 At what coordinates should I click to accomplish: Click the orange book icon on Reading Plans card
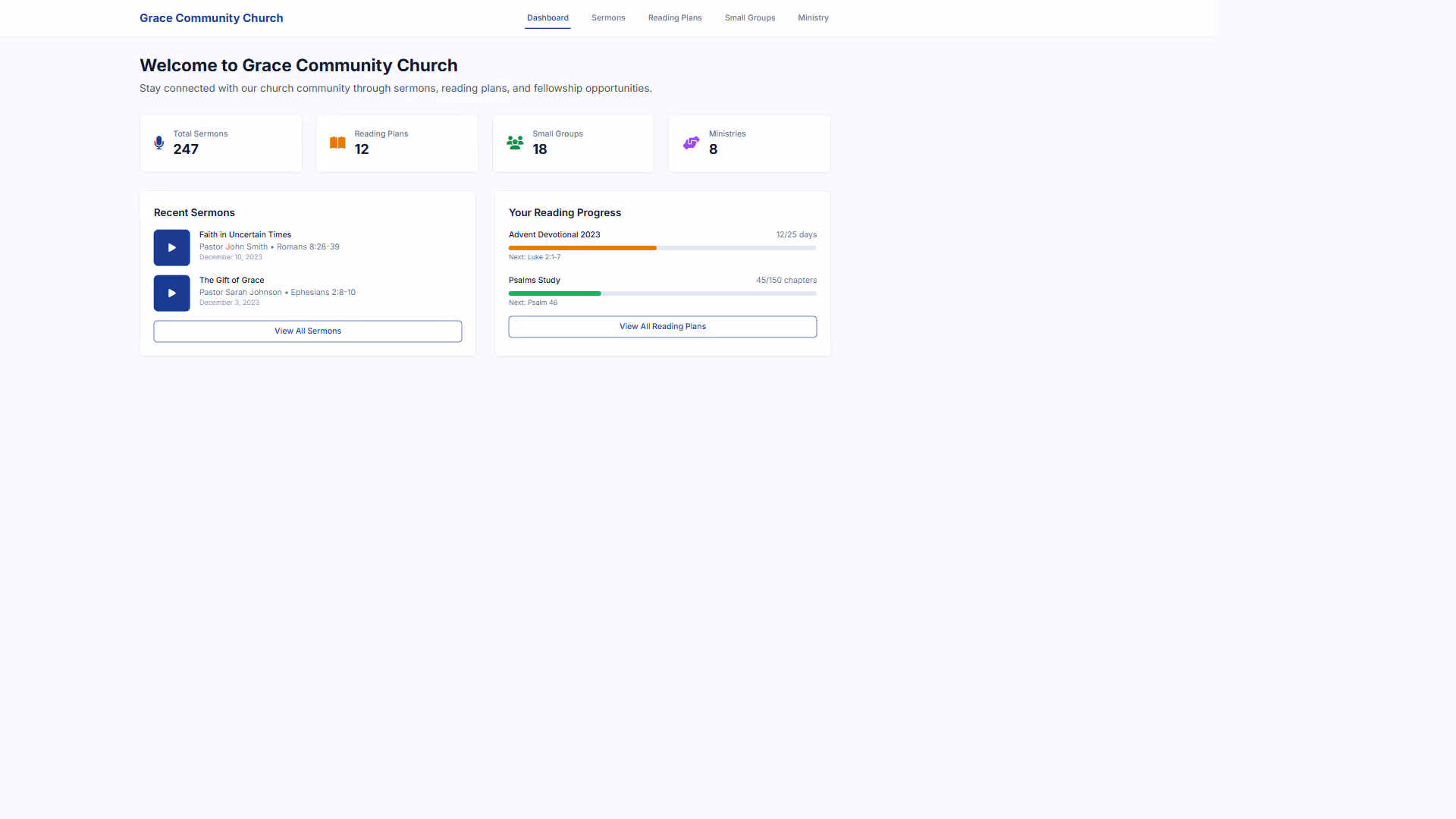click(x=337, y=143)
